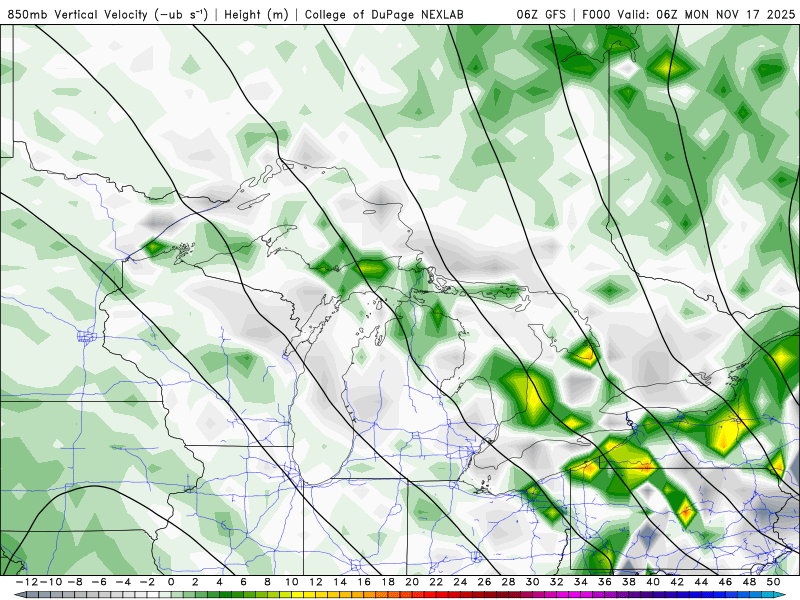Click the '40' color scale label
The image size is (800, 600).
(x=653, y=582)
